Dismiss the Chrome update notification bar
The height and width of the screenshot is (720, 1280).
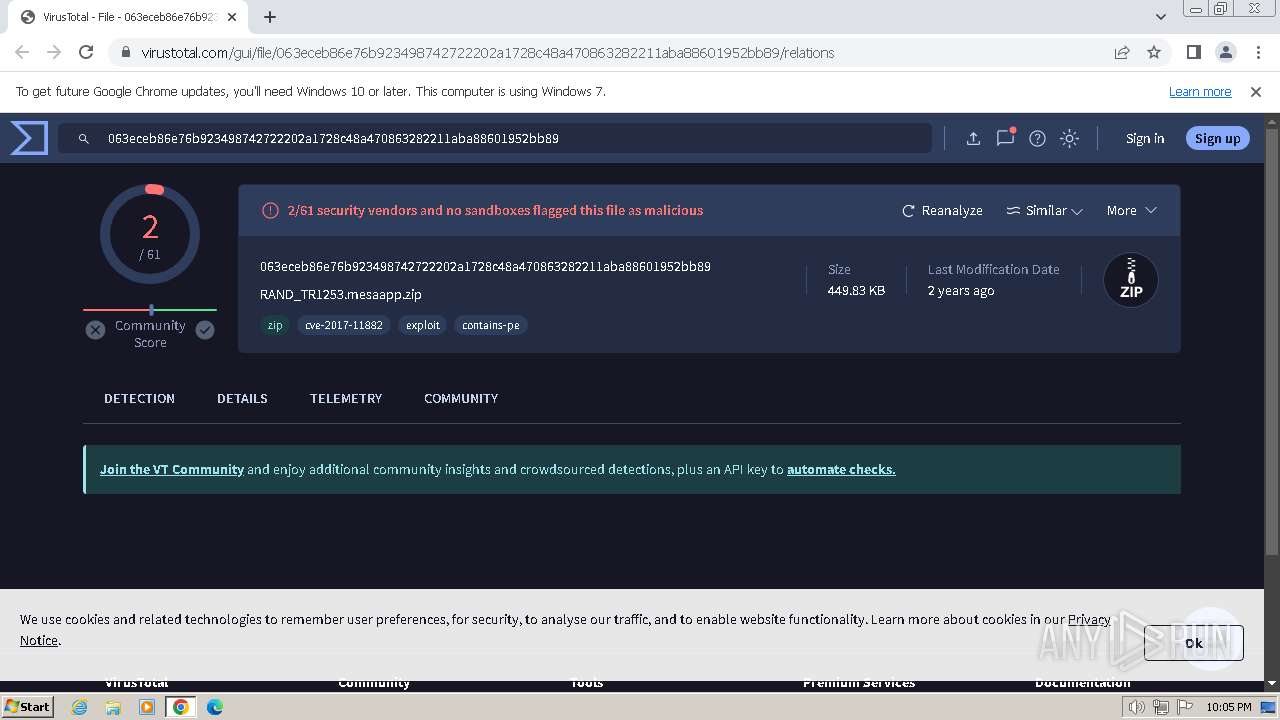coord(1256,91)
